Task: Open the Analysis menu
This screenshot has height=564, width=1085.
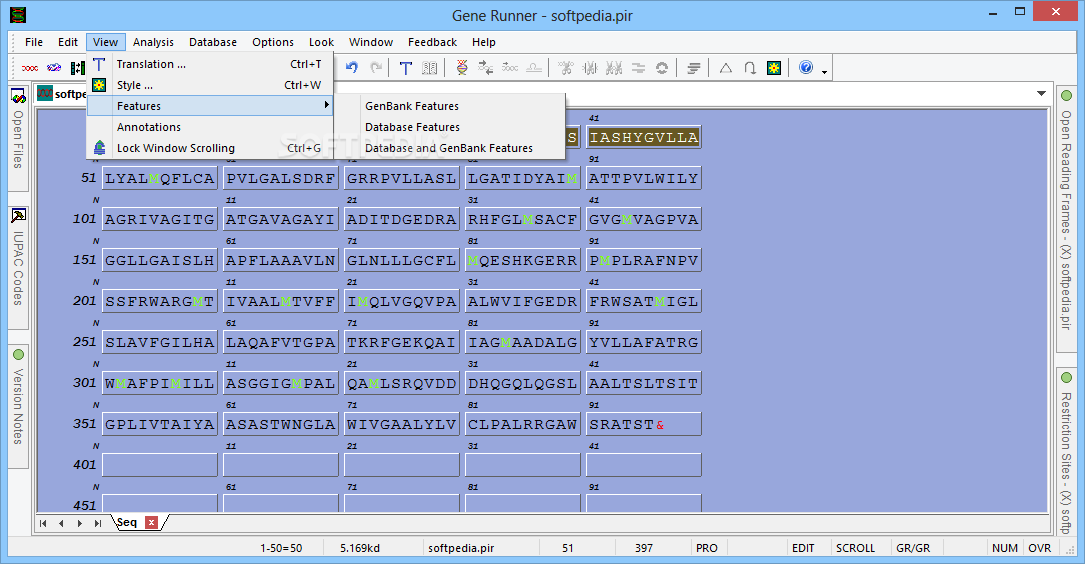Action: [x=153, y=42]
